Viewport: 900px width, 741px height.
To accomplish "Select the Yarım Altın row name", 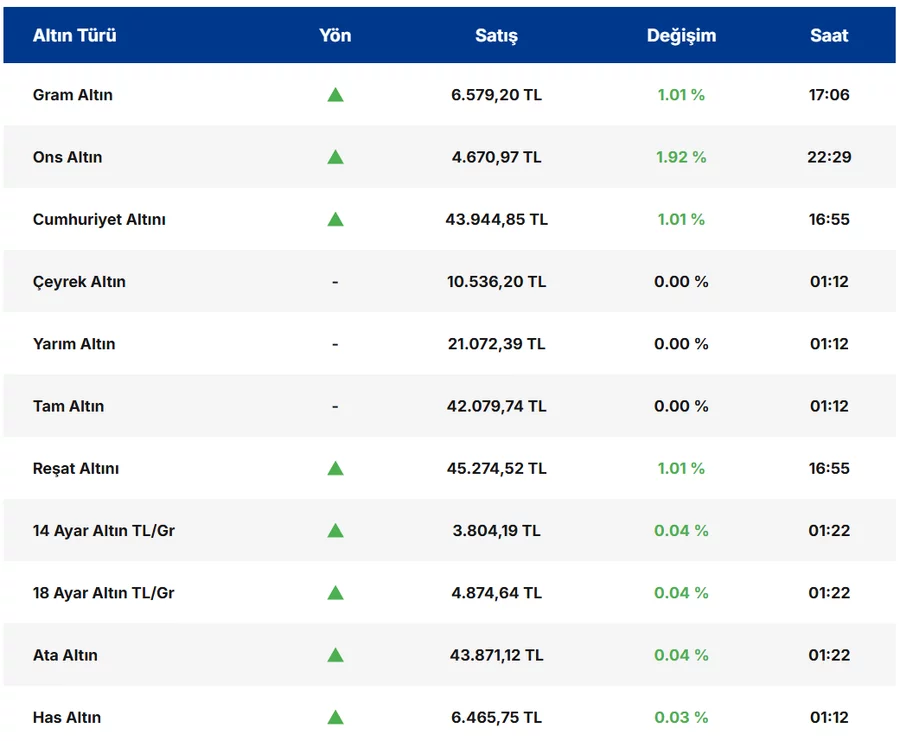I will coord(74,344).
